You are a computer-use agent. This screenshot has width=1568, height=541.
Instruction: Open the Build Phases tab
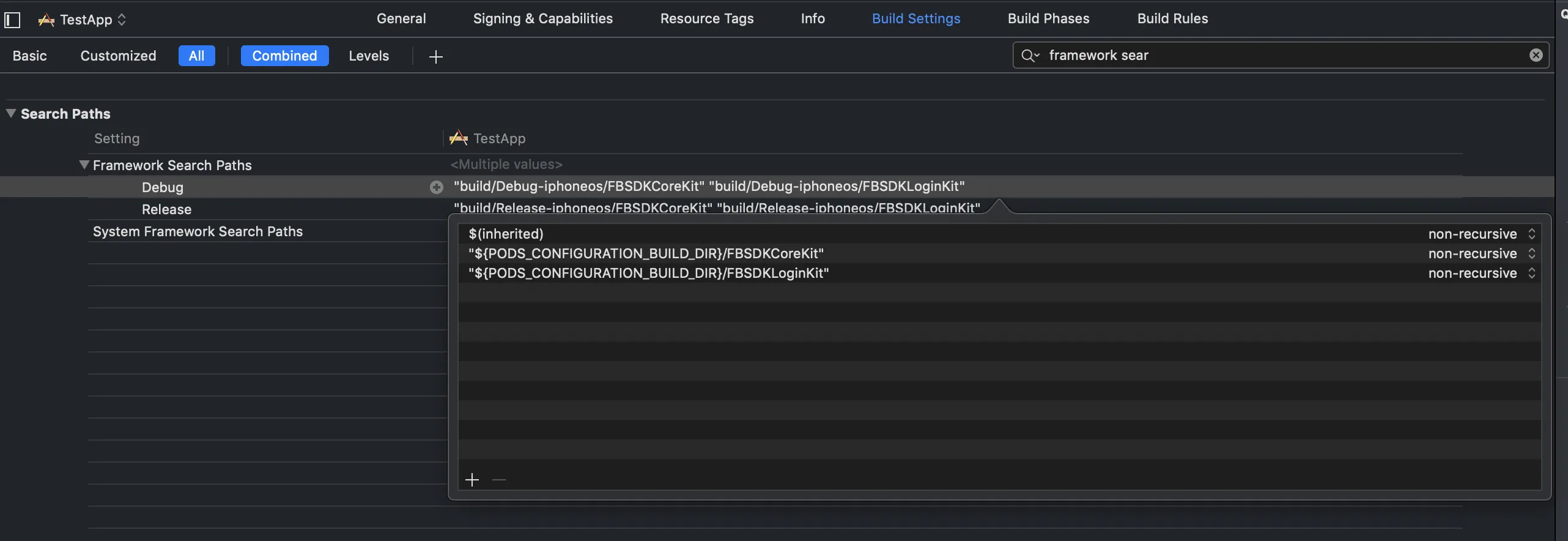coord(1048,18)
